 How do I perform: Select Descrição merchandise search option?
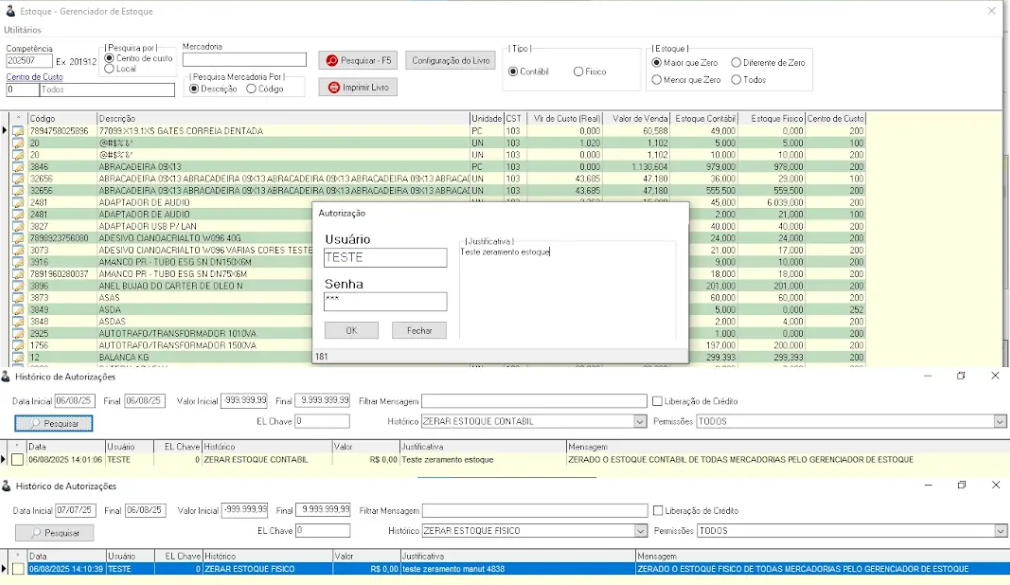coord(193,89)
